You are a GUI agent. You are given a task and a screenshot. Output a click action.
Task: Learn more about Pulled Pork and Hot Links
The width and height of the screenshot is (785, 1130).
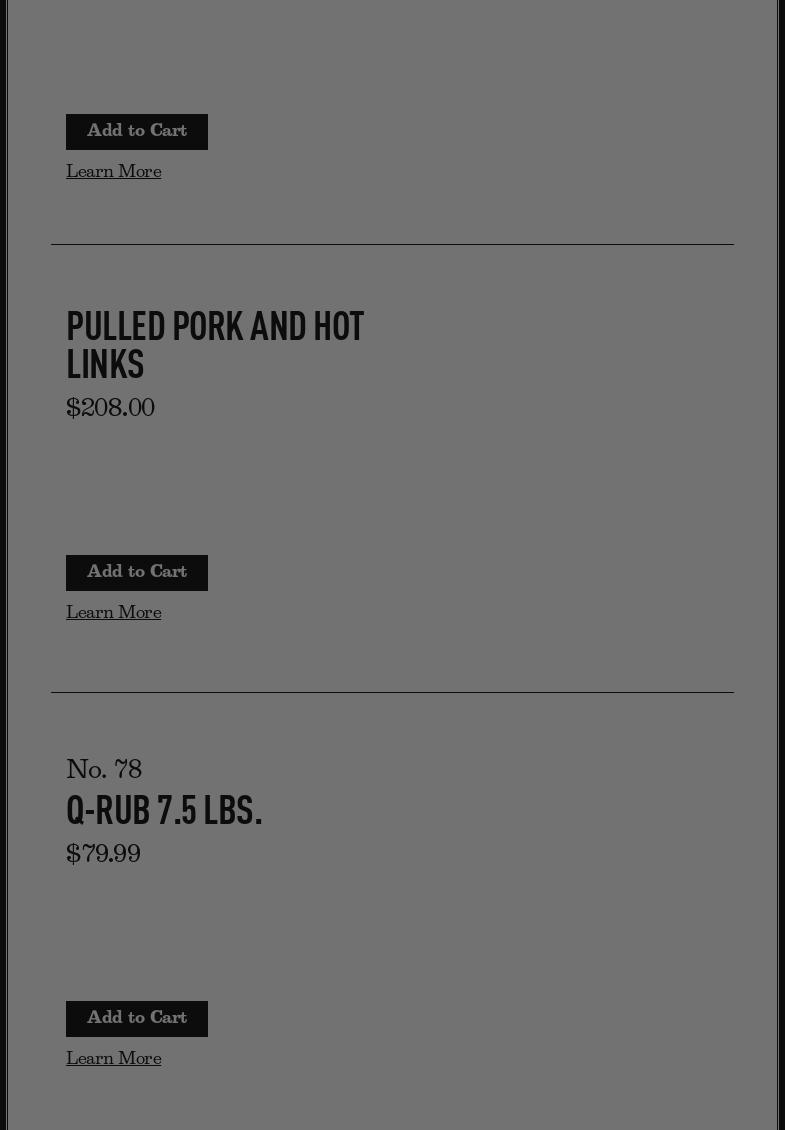pos(114,614)
